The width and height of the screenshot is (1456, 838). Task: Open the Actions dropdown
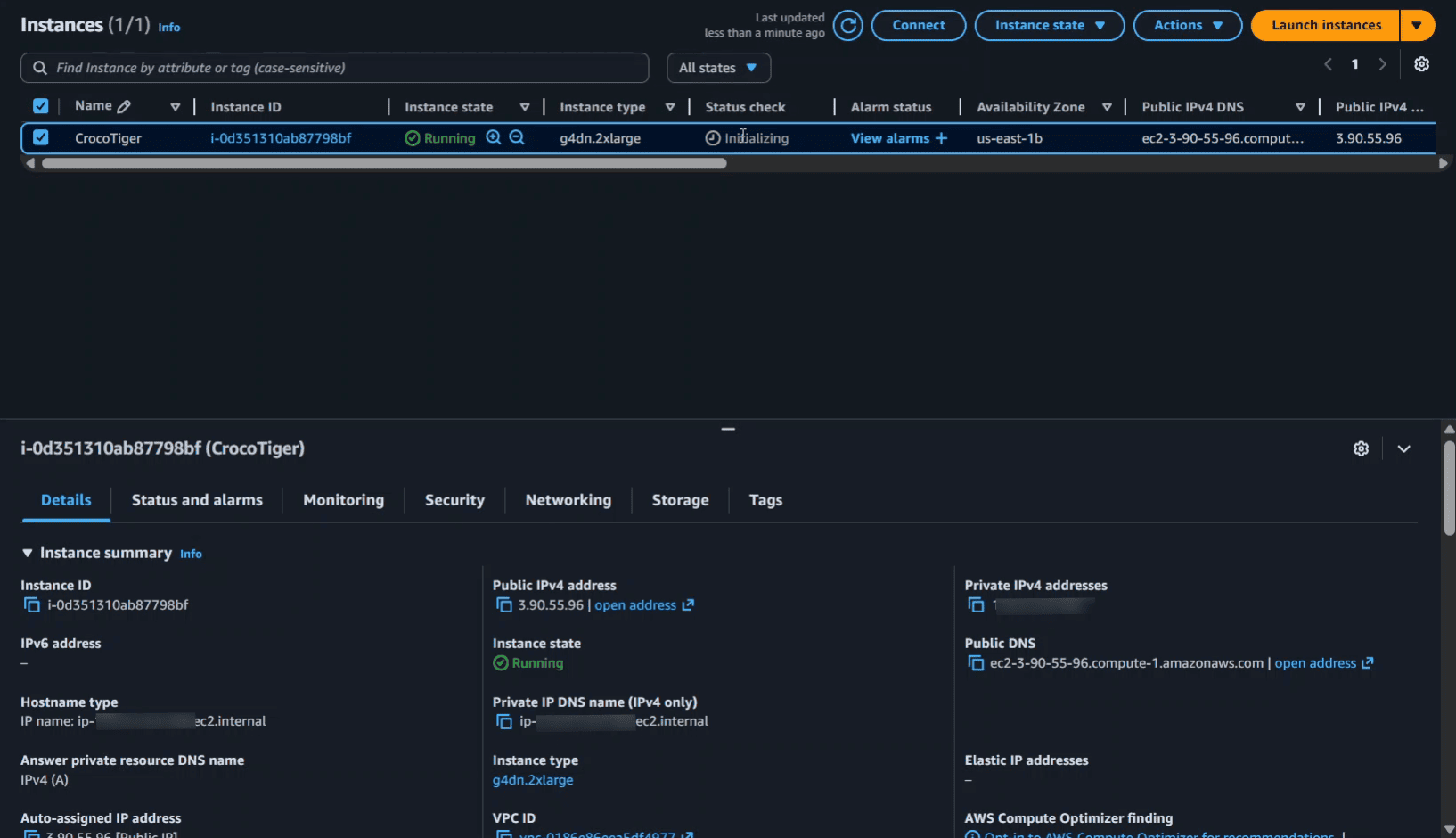(x=1187, y=26)
